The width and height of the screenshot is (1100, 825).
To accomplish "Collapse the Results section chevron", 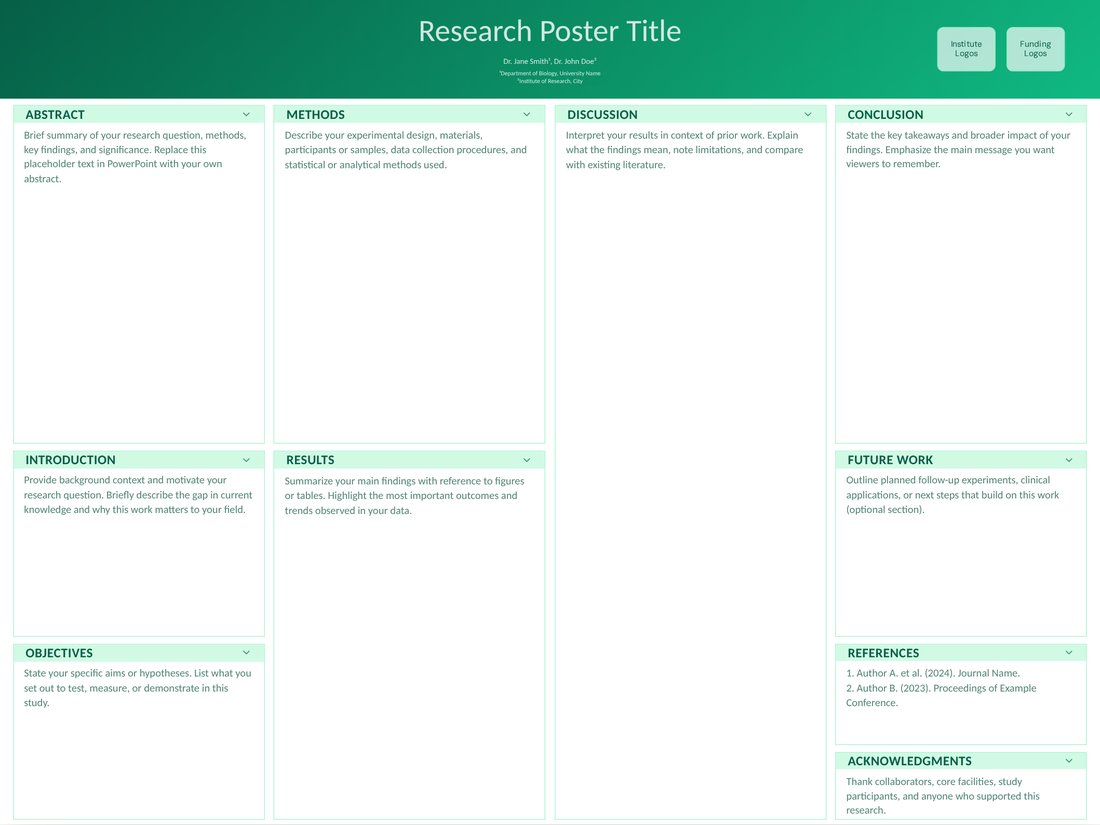I will [527, 460].
